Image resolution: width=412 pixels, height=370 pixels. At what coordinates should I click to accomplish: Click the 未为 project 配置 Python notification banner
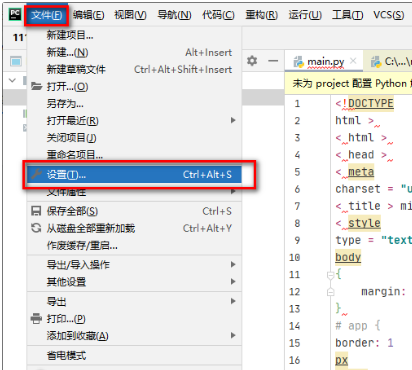pyautogui.click(x=349, y=83)
